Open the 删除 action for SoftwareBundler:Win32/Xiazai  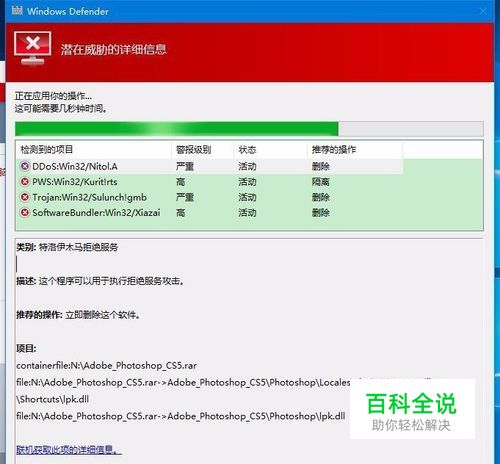coord(321,212)
